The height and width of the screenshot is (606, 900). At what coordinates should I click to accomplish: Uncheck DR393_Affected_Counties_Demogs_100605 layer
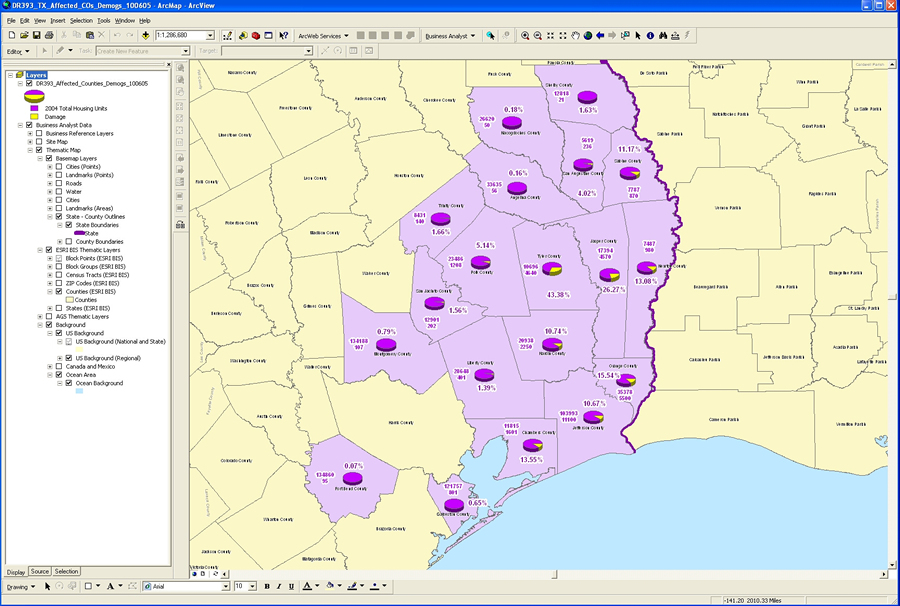29,83
